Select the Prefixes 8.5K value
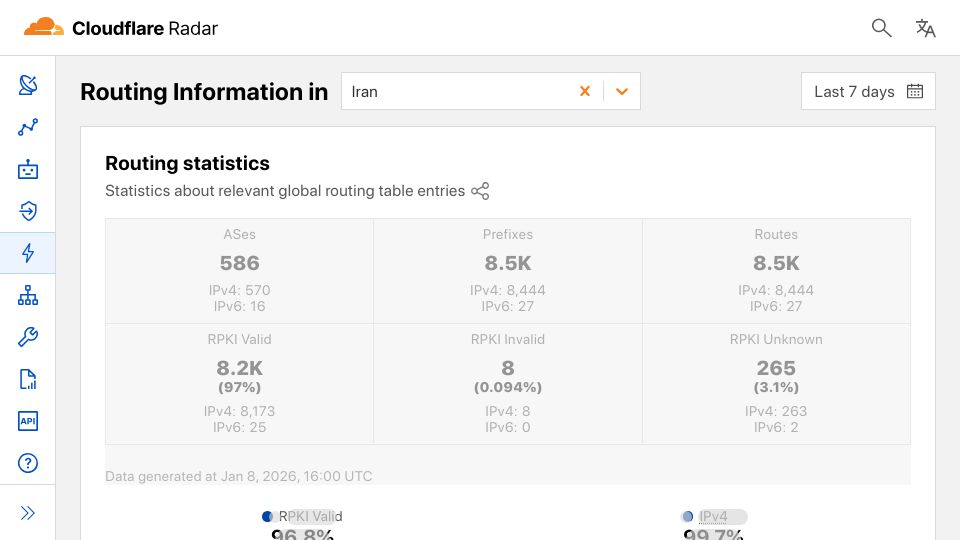The height and width of the screenshot is (540, 960). [x=508, y=263]
